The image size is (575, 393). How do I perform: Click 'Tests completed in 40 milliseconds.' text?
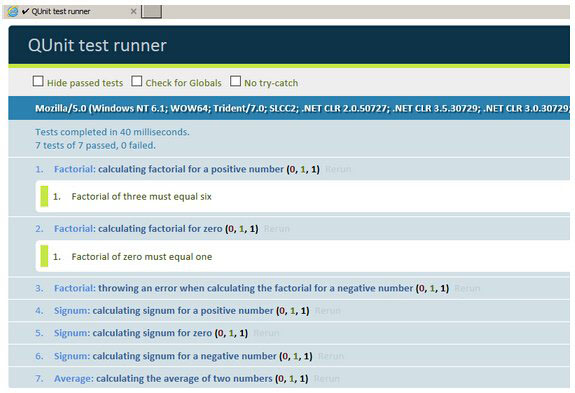pos(112,132)
